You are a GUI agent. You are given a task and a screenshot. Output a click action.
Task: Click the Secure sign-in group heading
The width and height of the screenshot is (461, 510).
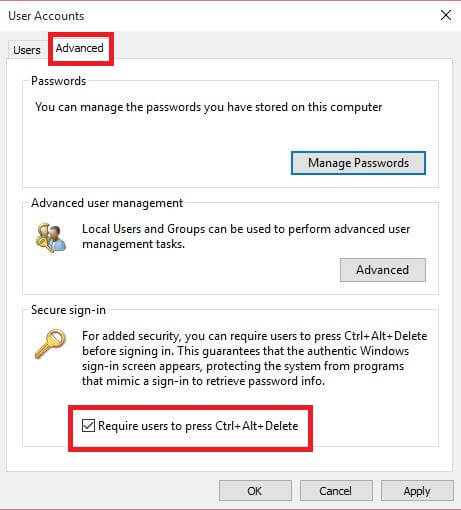[68, 310]
